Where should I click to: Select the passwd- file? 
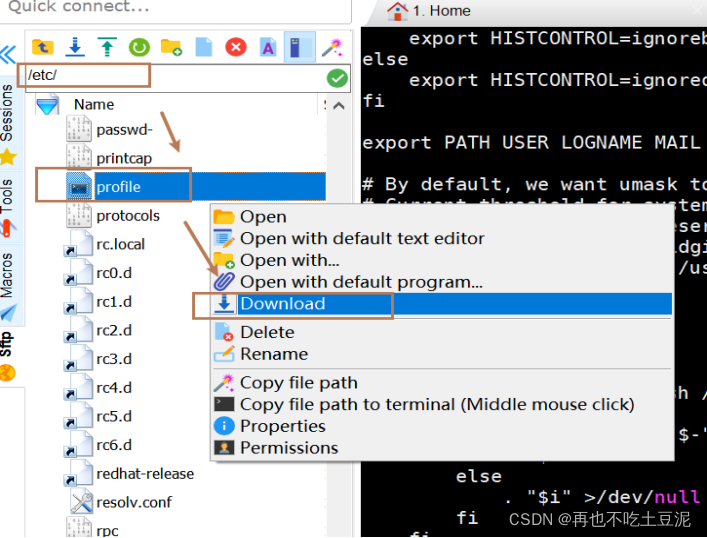[124, 130]
